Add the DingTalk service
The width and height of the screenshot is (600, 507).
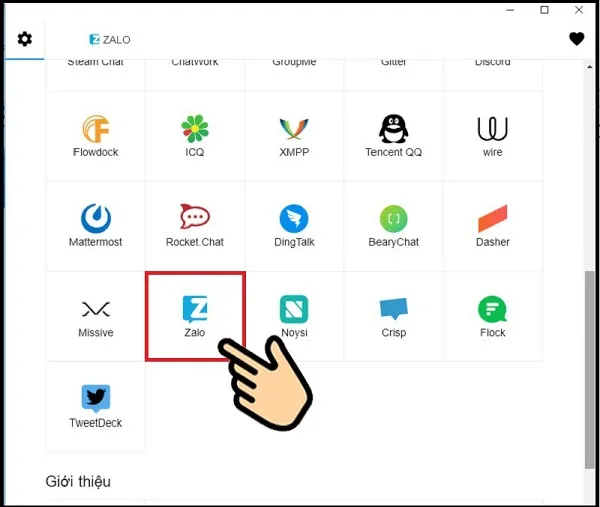click(x=294, y=219)
